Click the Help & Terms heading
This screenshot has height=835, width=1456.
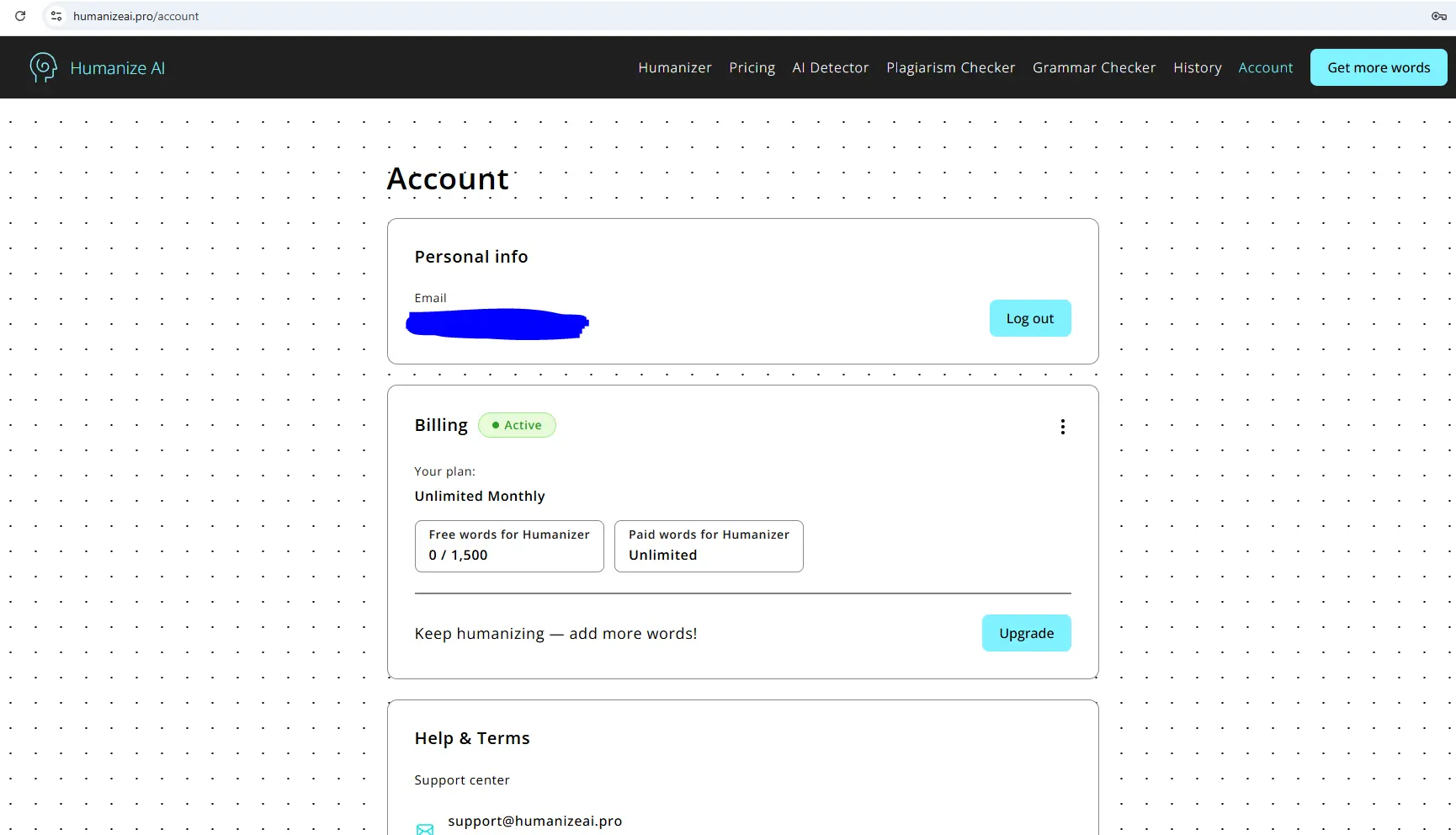tap(472, 738)
